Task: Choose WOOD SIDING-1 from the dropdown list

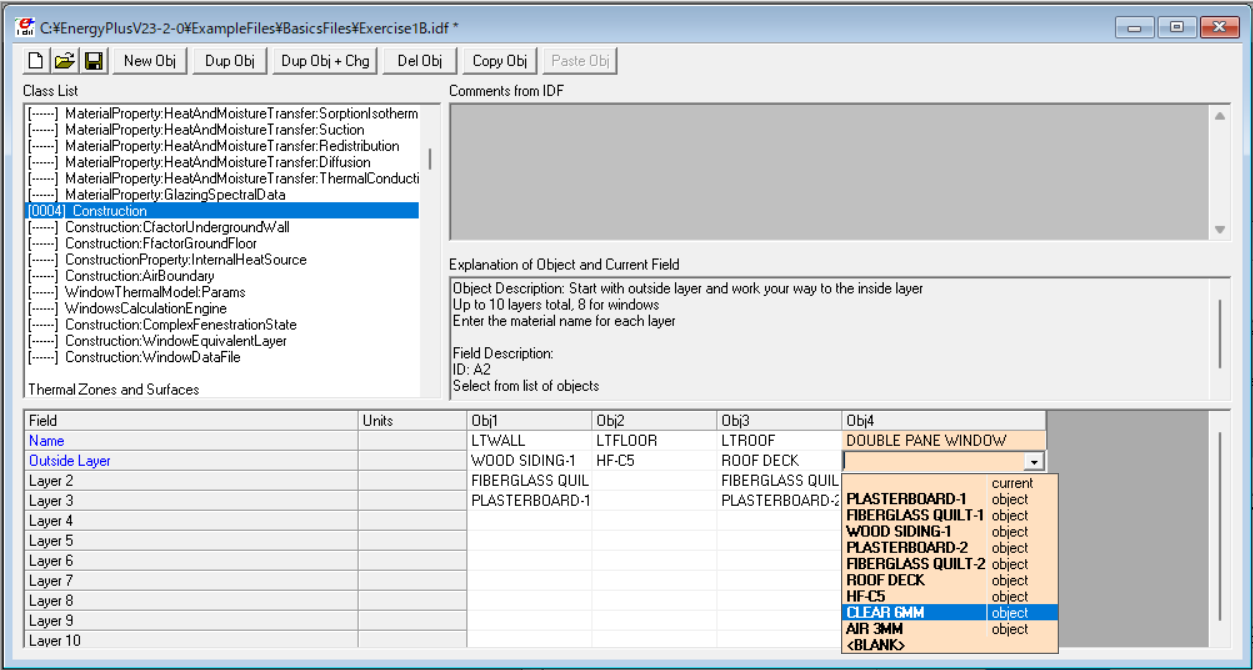Action: [950, 531]
